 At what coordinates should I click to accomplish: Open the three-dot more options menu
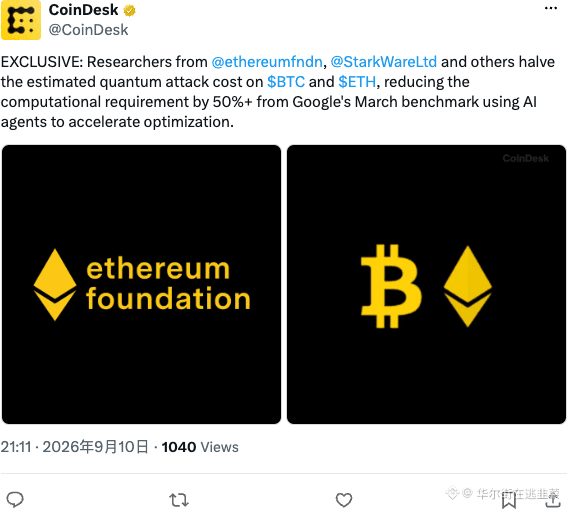pos(551,8)
